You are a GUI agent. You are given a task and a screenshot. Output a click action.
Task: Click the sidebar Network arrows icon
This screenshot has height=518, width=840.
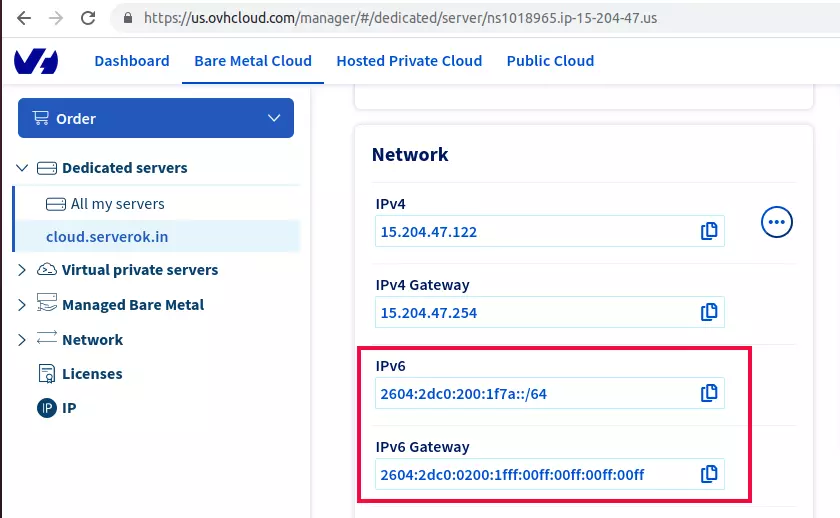pos(47,338)
